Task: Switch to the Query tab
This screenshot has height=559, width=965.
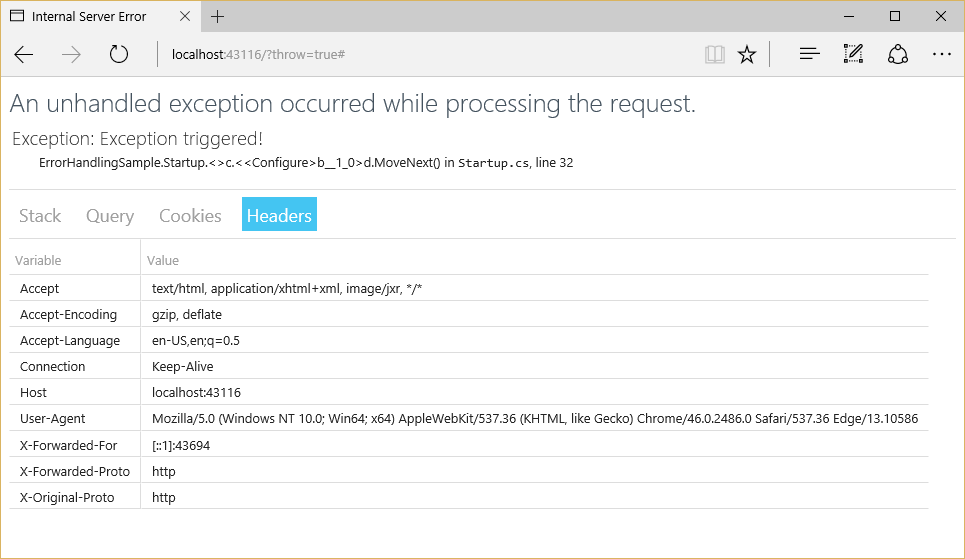Action: pyautogui.click(x=110, y=215)
